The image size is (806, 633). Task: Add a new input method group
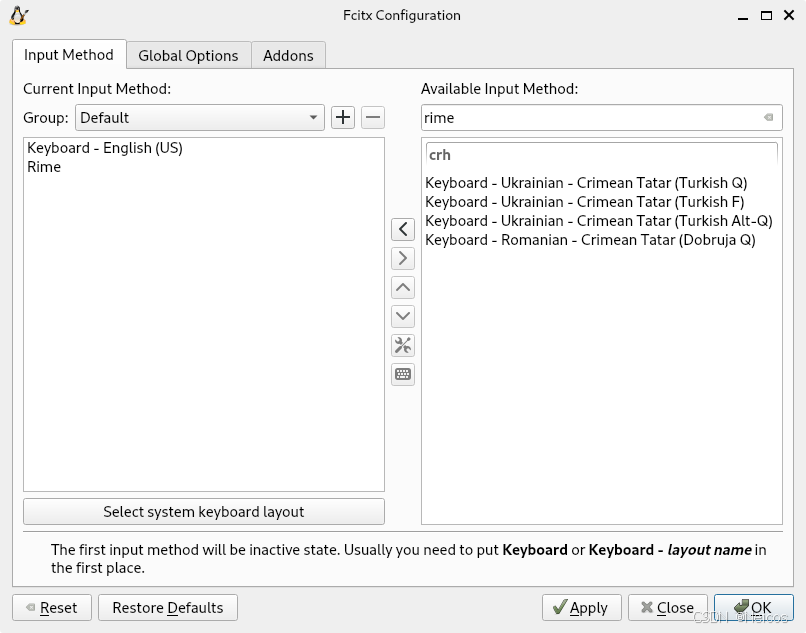343,117
